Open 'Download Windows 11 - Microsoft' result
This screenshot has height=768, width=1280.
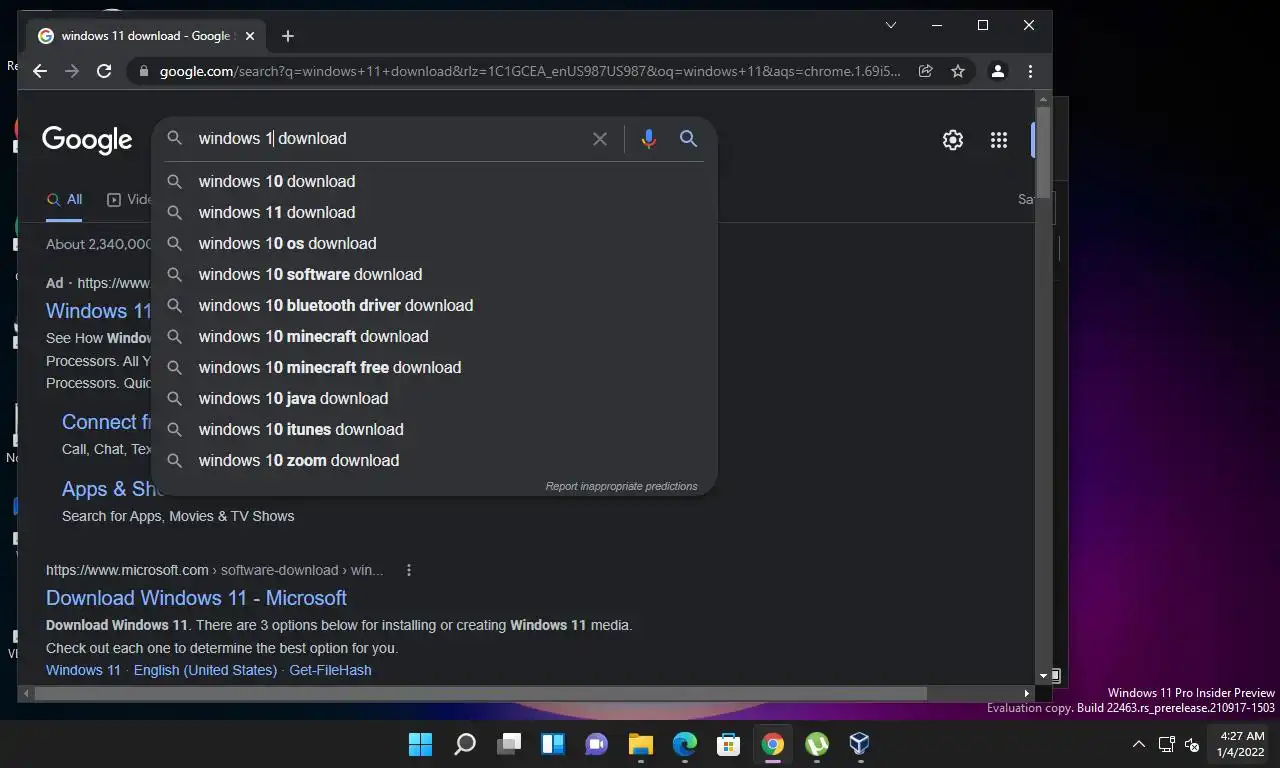click(x=196, y=598)
